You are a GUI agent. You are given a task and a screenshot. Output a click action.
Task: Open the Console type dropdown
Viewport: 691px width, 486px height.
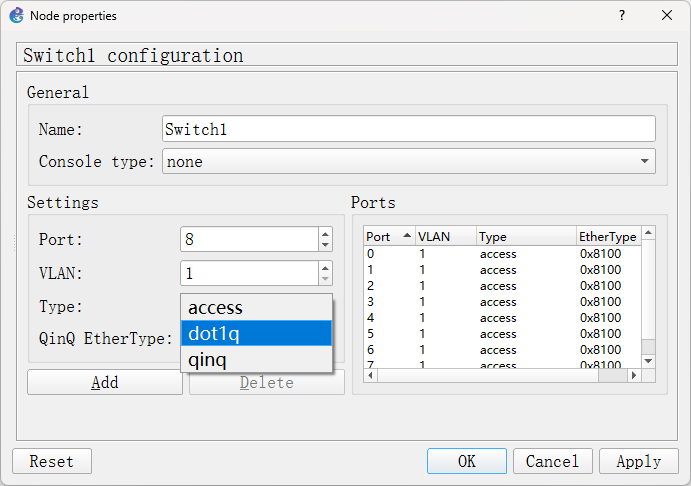point(408,161)
